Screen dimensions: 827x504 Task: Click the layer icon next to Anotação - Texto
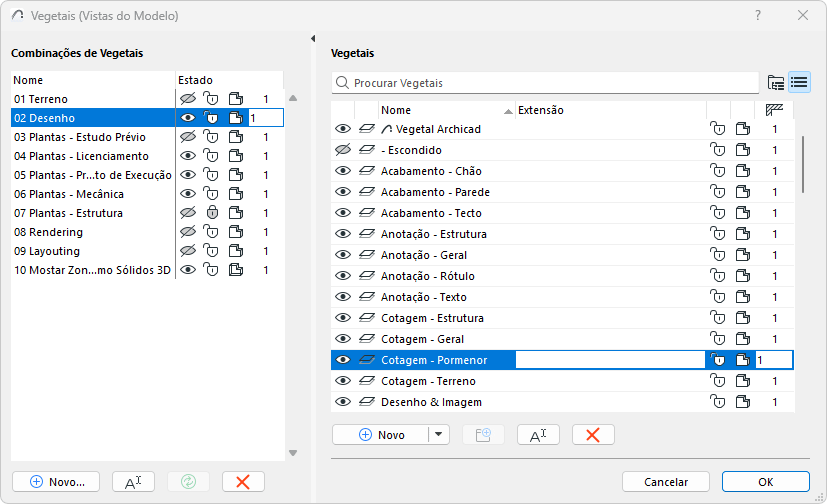pos(366,297)
